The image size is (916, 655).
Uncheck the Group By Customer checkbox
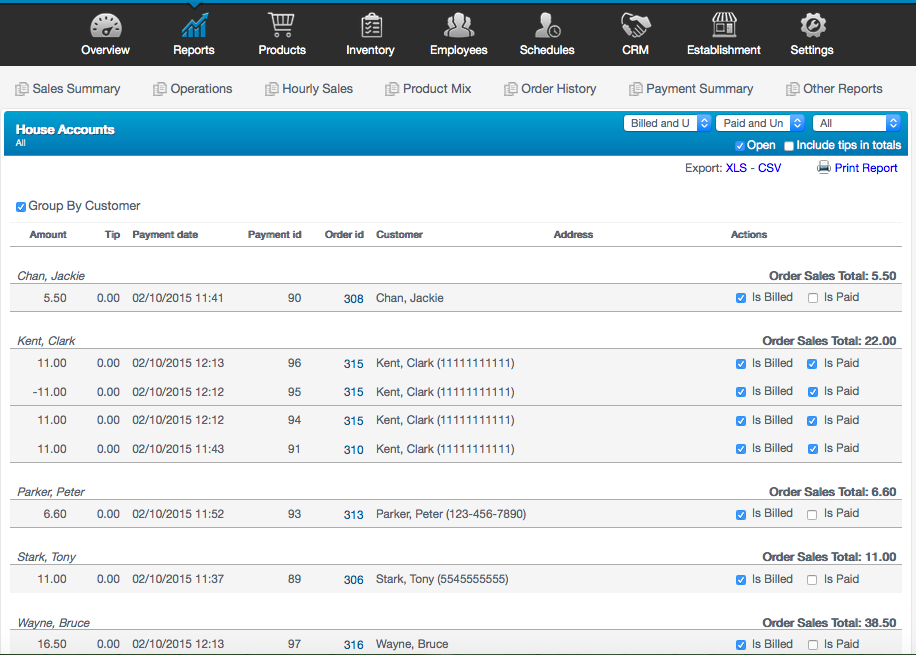22,207
